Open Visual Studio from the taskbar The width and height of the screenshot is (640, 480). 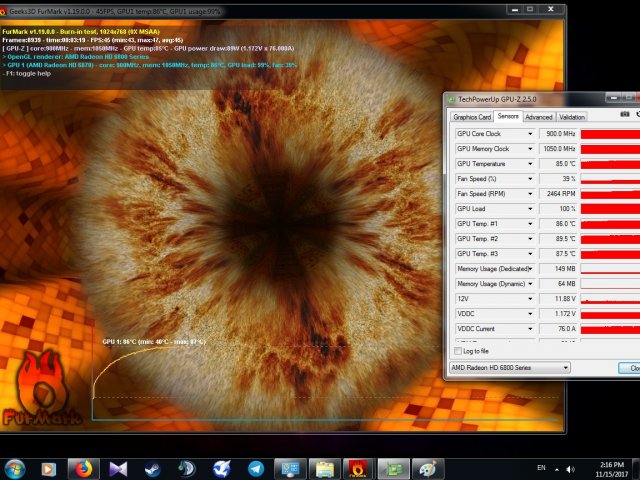tap(118, 468)
